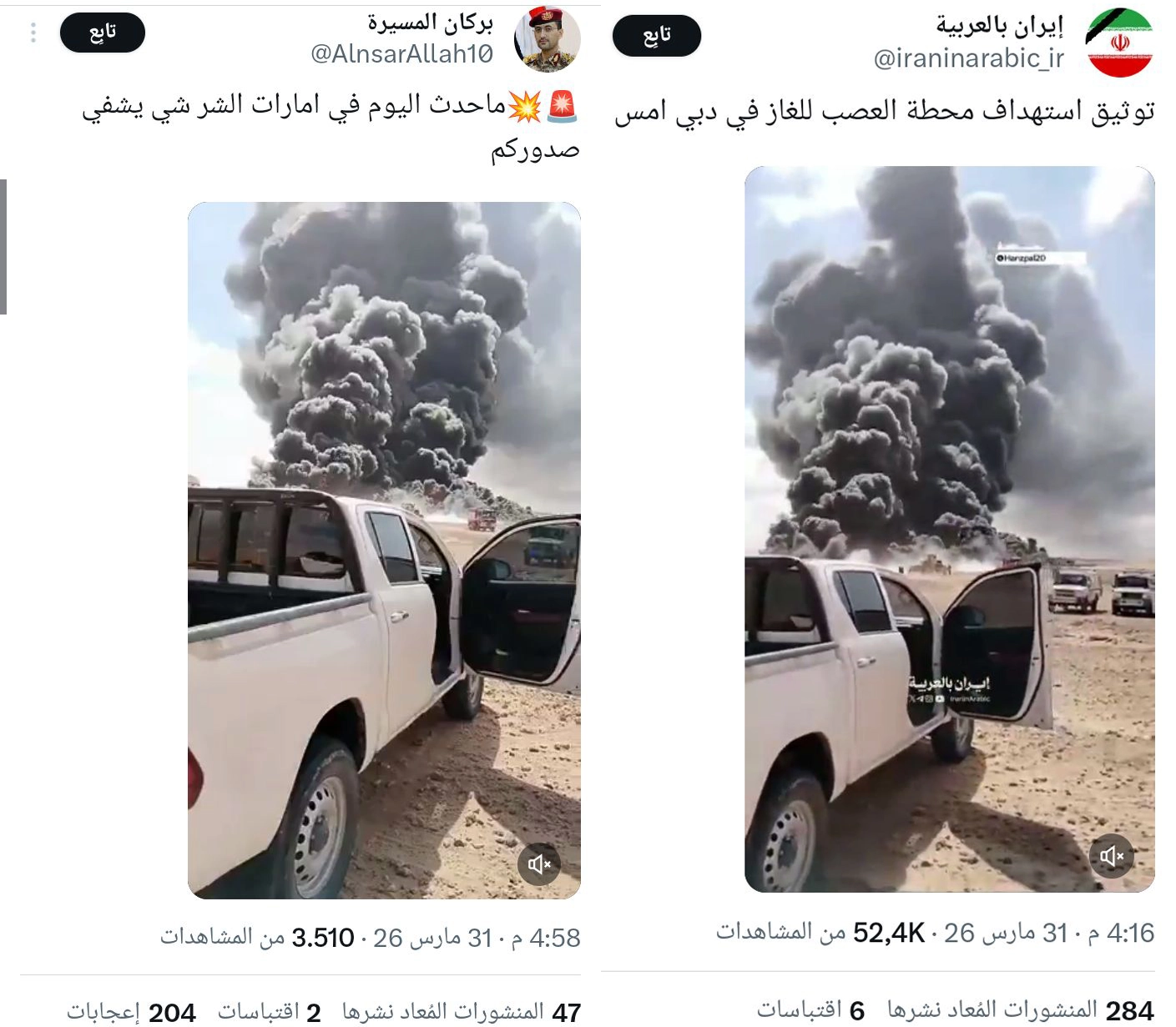This screenshot has height=1027, width=1176.
Task: Click the @AlnsarAllah10 handle link
Action: (x=401, y=54)
